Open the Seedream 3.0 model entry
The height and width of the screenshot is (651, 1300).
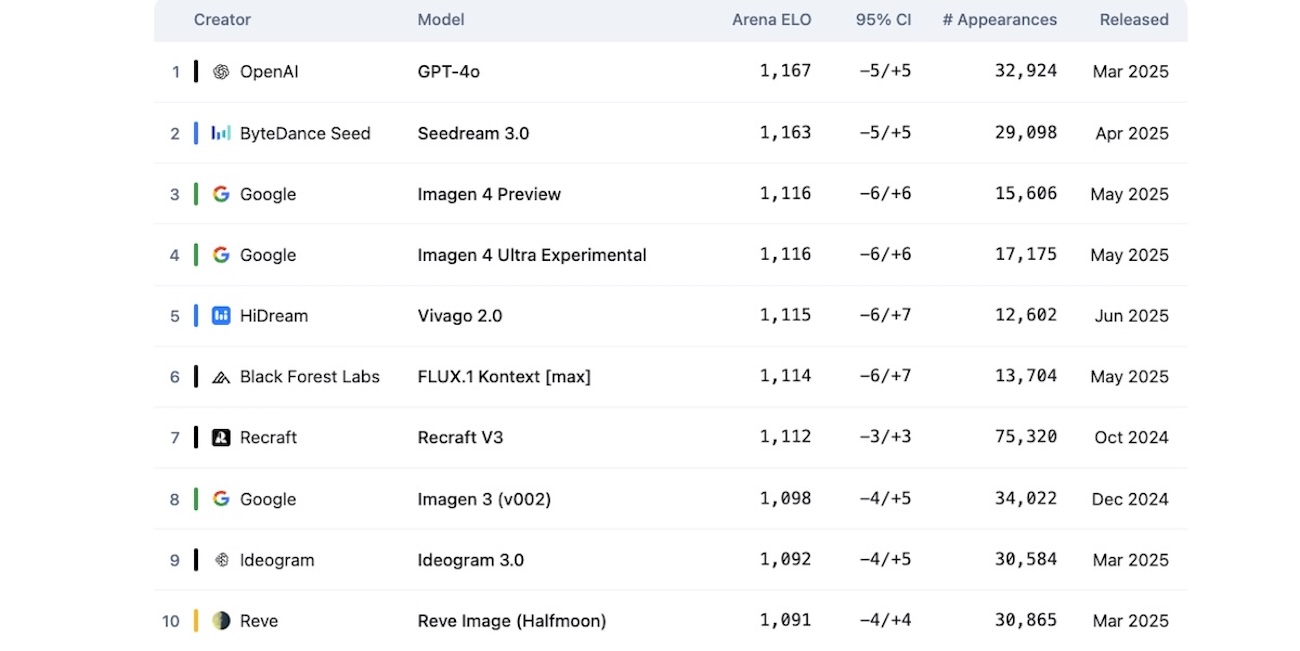473,133
